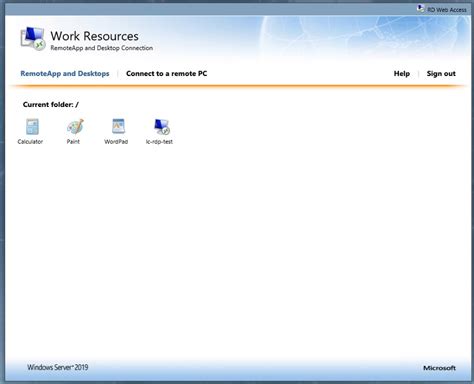
Task: Open the Paint RemoteApp icon
Action: coord(75,127)
